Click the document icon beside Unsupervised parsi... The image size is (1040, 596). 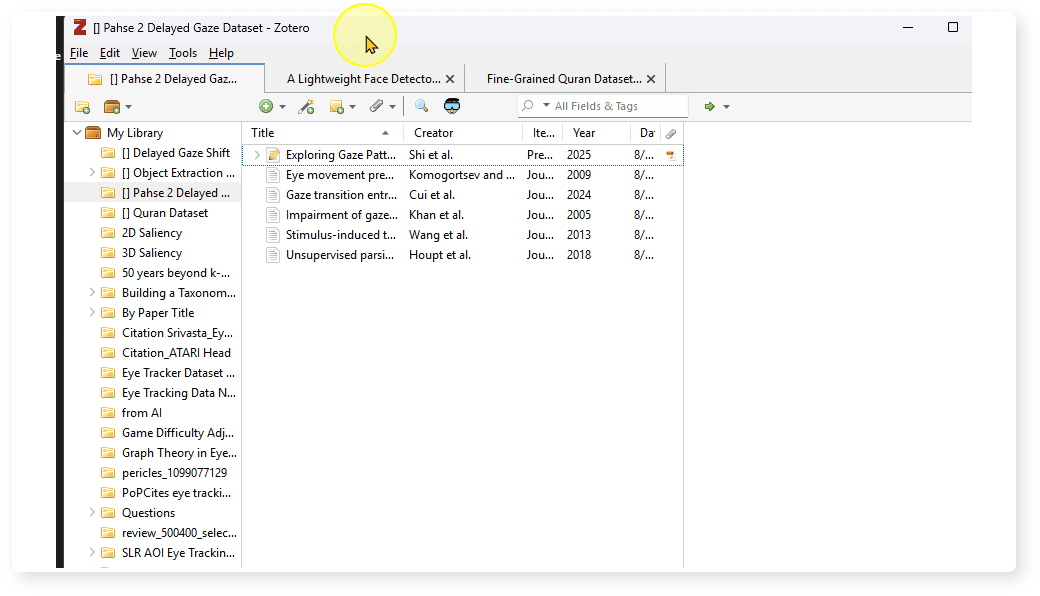click(273, 255)
